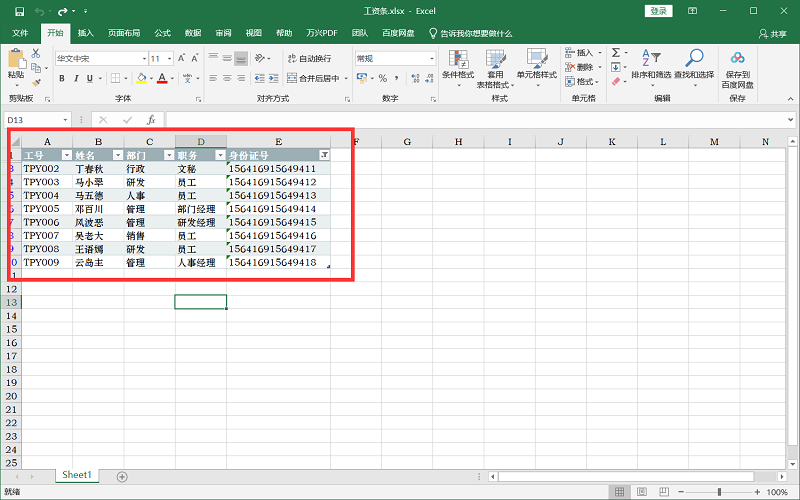Click the Name Box showing D13
Screen dimensions: 800x500
(40, 120)
